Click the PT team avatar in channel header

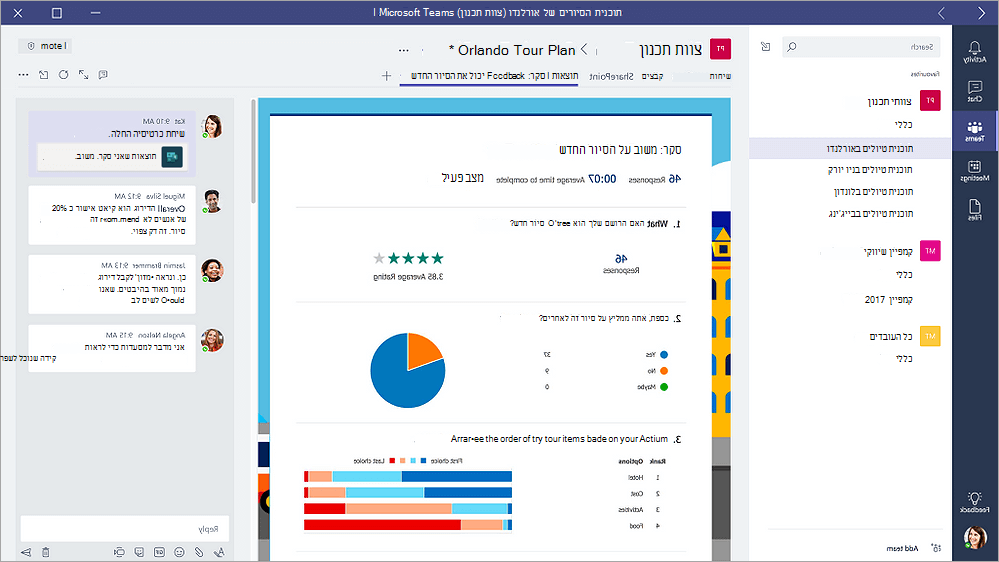(x=721, y=48)
